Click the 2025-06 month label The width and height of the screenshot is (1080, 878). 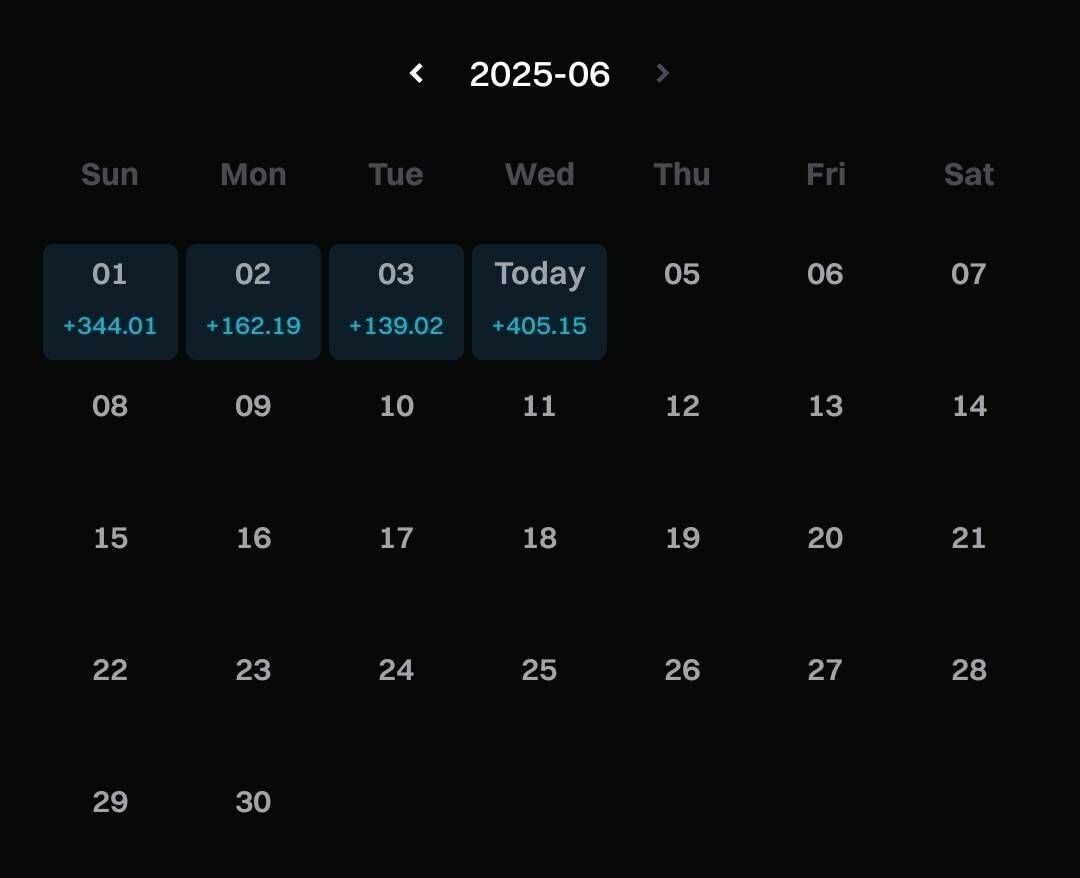pos(540,75)
